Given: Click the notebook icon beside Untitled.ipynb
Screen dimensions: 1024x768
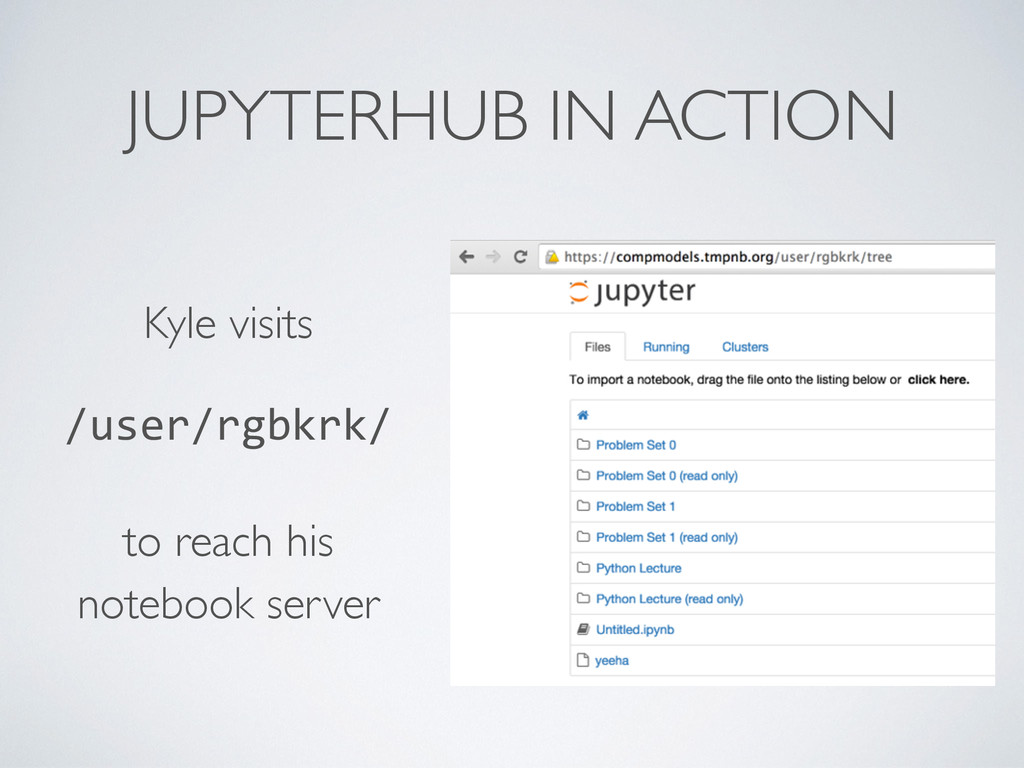Looking at the screenshot, I should (x=583, y=630).
